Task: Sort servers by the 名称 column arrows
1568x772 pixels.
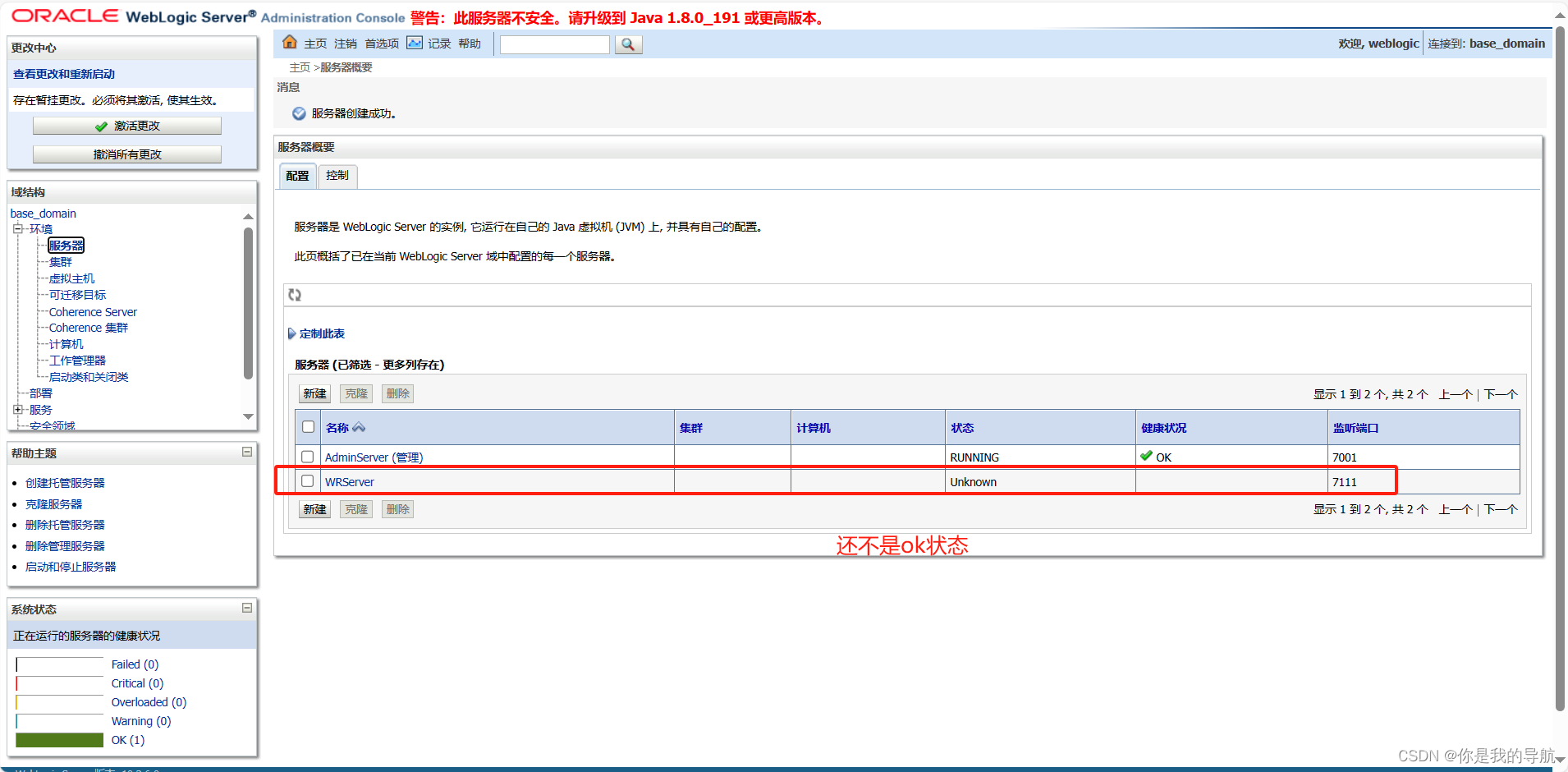Action: (x=360, y=427)
